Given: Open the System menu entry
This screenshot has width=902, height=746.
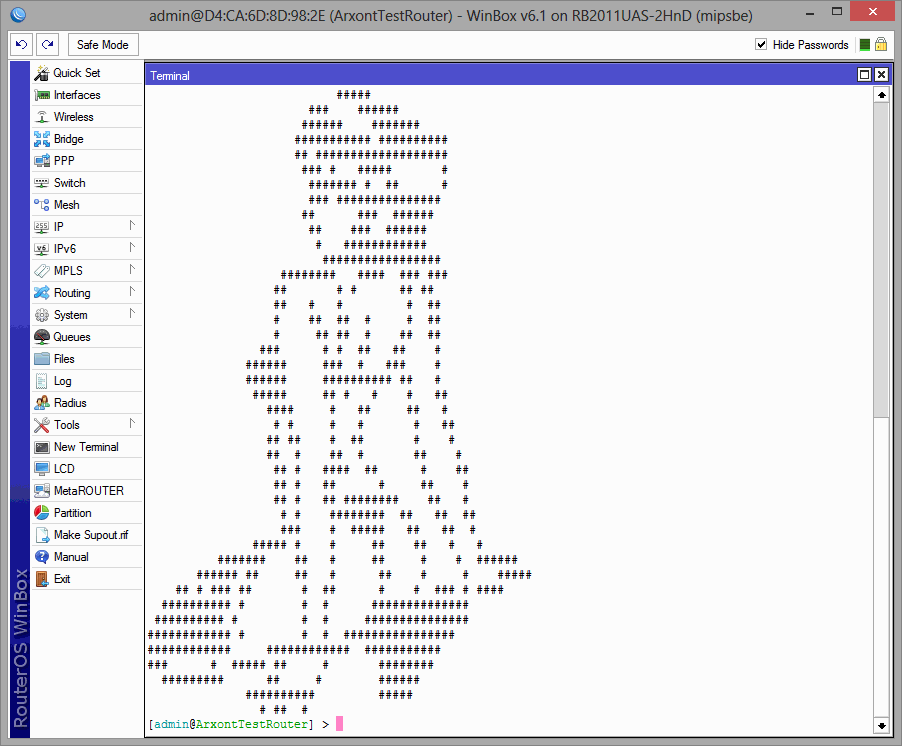Looking at the screenshot, I should (70, 315).
